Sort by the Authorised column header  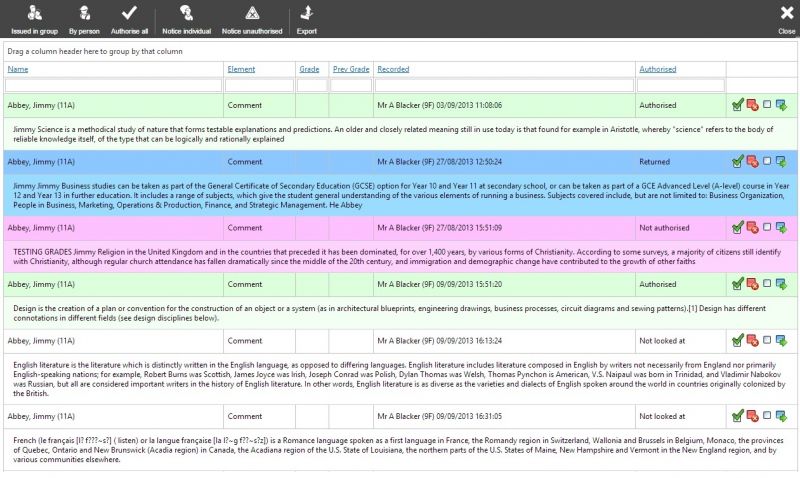pyautogui.click(x=657, y=69)
